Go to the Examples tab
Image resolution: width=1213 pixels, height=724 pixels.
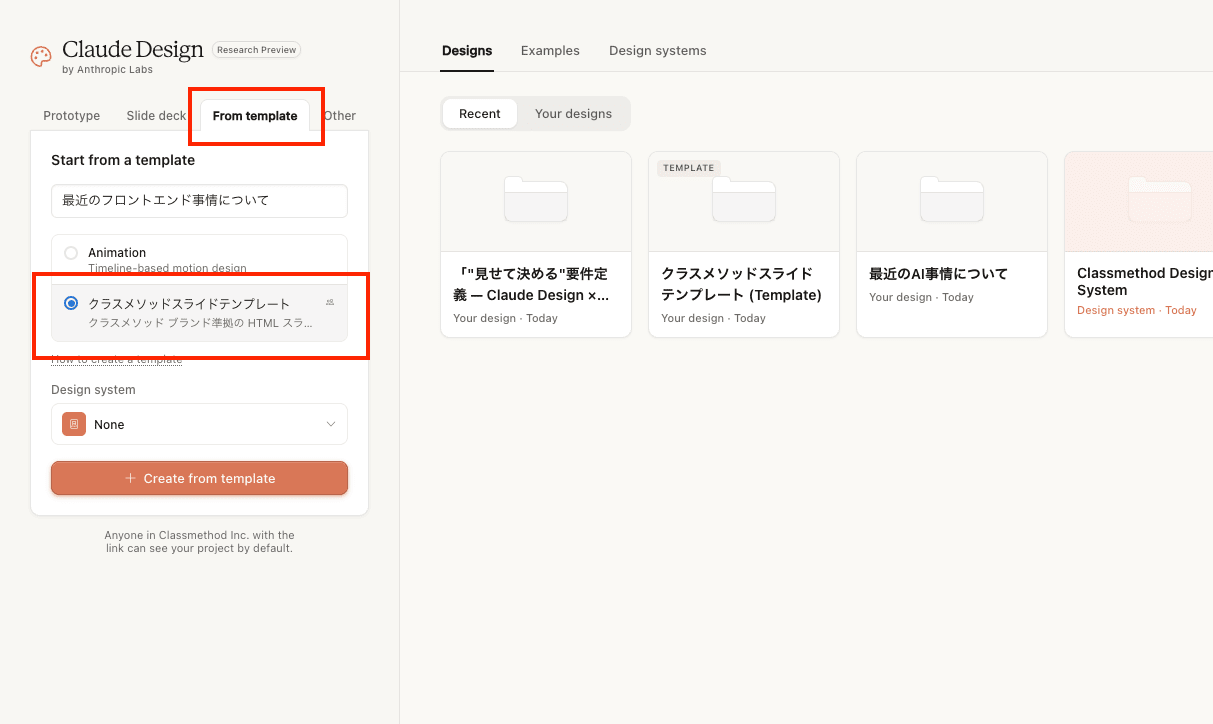550,51
